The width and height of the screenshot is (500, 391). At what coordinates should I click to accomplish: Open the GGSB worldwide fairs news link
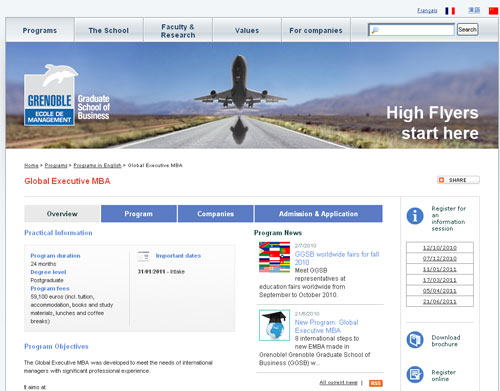tap(337, 258)
